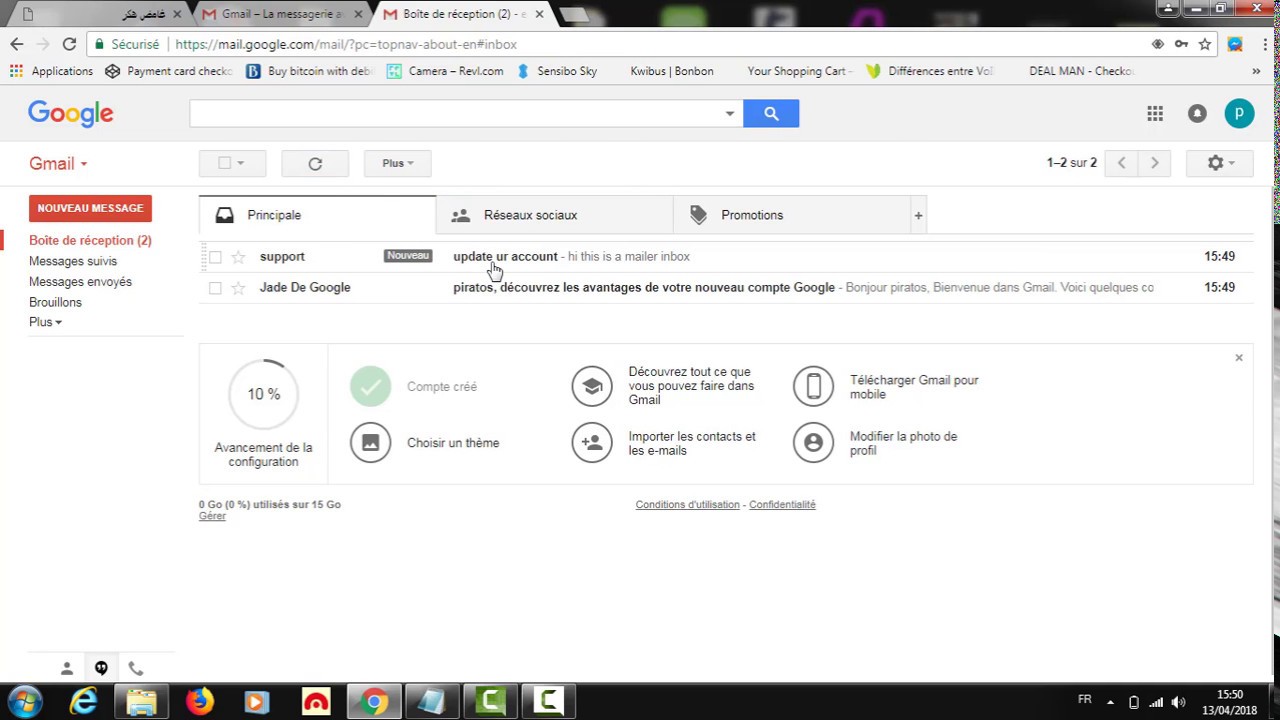Toggle the select-all checkbox in toolbar
This screenshot has width=1280, height=720.
(x=224, y=163)
